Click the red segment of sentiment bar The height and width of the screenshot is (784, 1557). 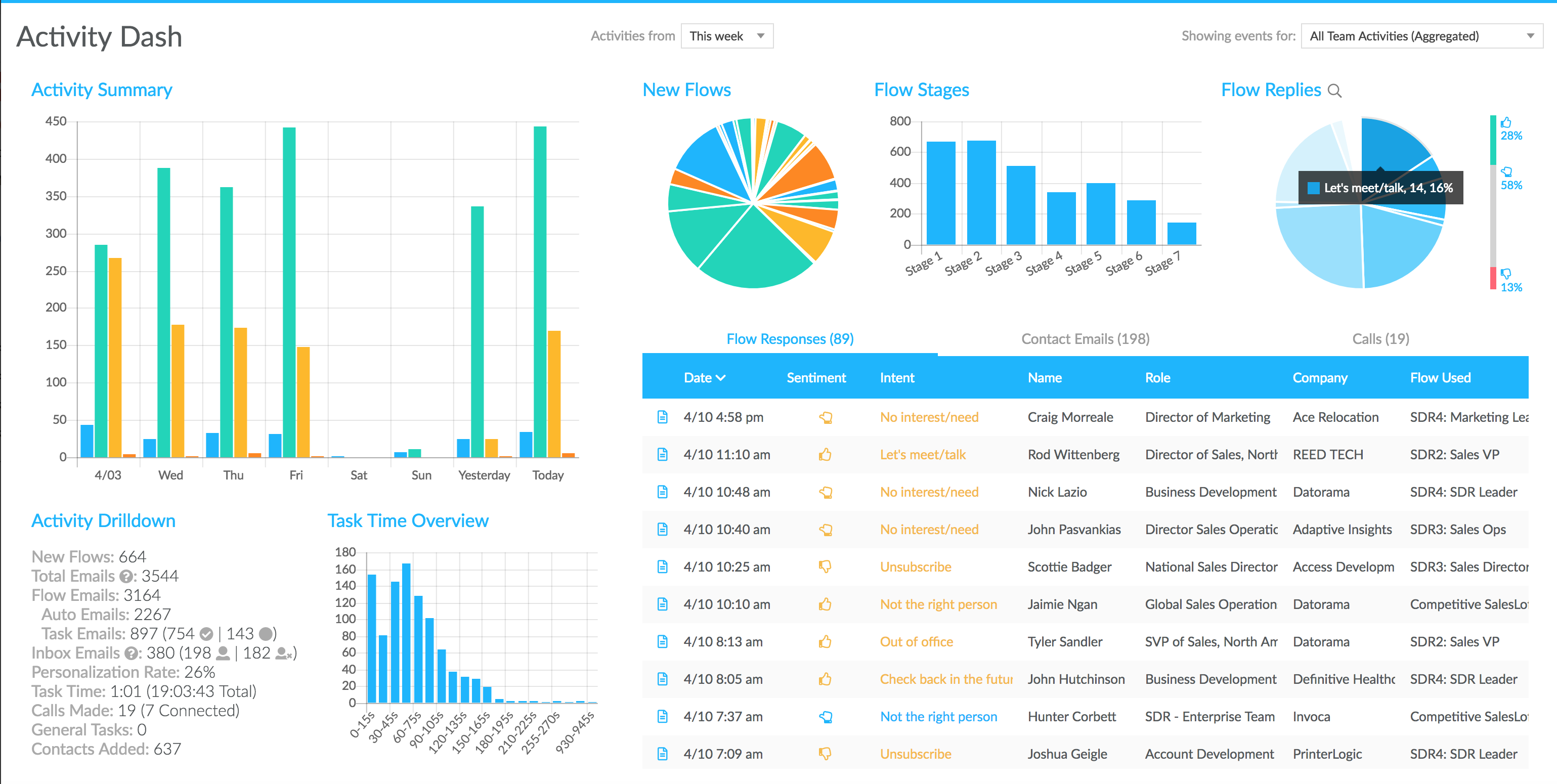(x=1493, y=279)
